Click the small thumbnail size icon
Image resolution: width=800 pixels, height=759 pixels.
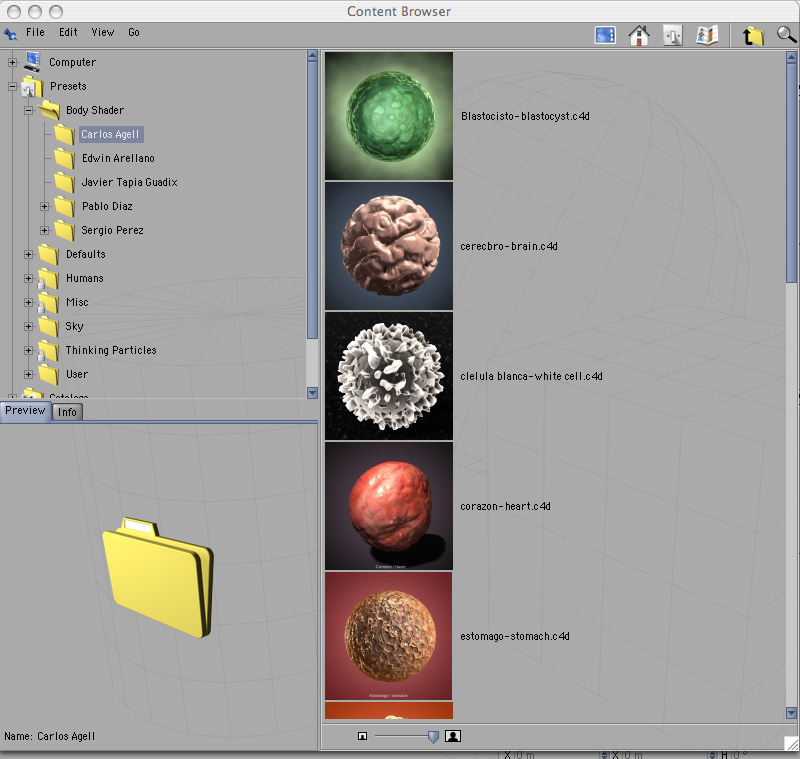(362, 736)
